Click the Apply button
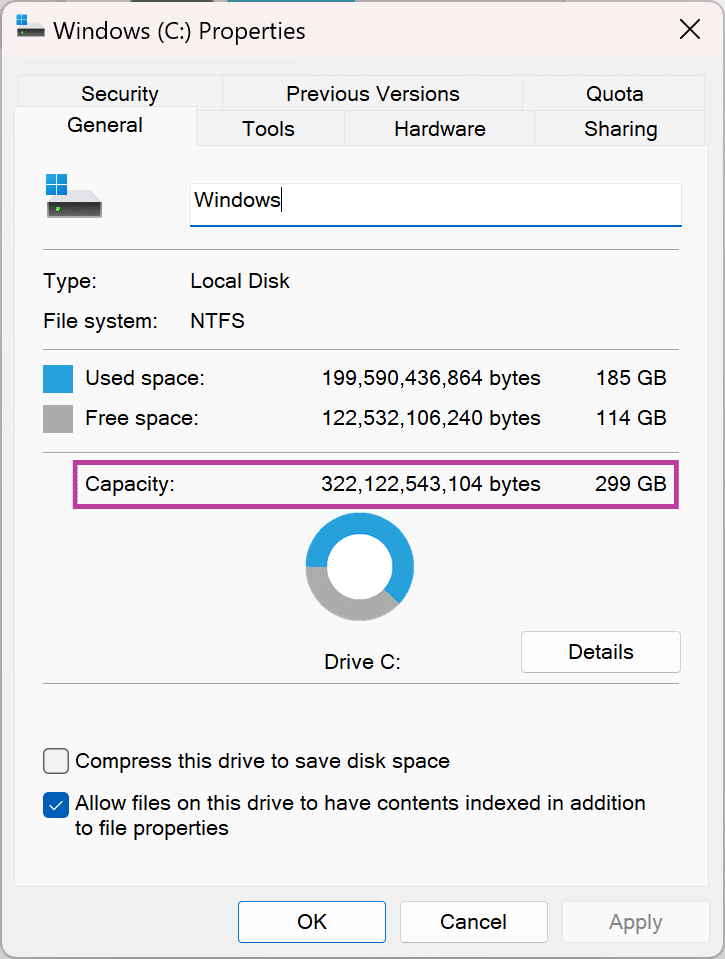This screenshot has height=959, width=725. [636, 922]
